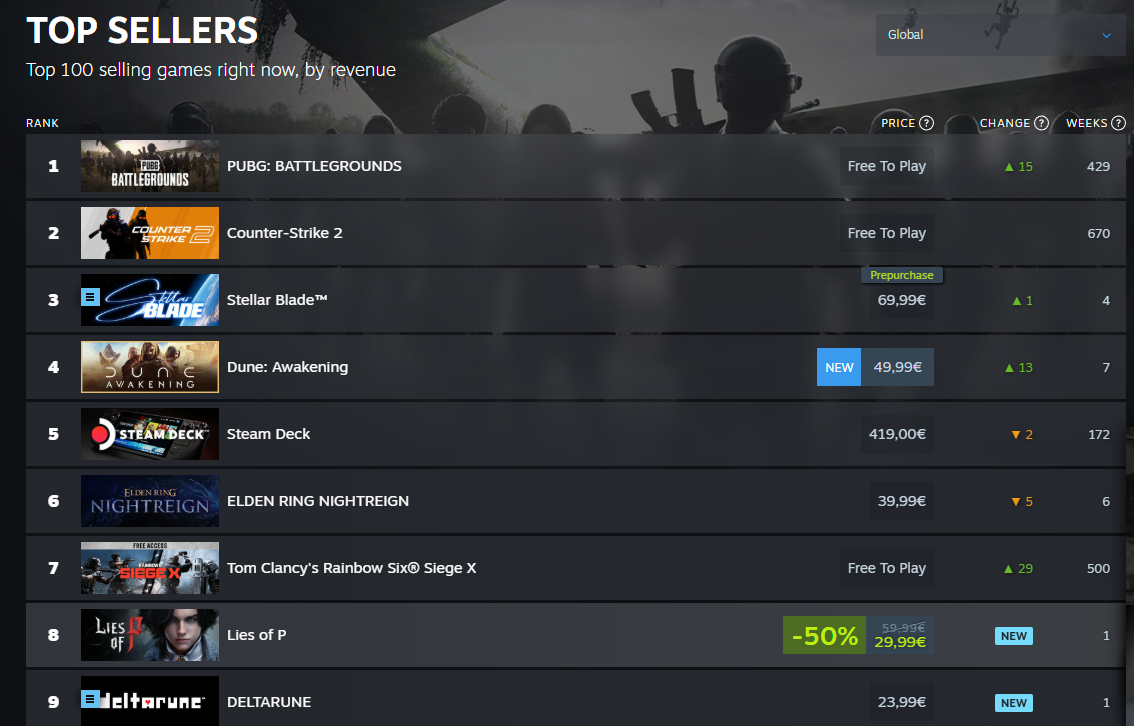Click the Lies of P -50% discount badge
The width and height of the screenshot is (1134, 726).
[824, 635]
